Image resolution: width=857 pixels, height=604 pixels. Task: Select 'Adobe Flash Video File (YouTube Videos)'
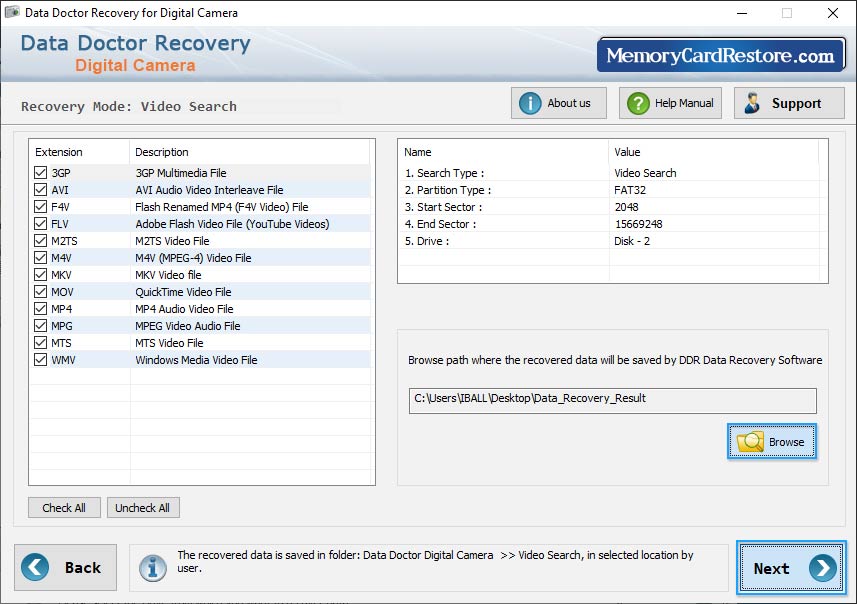click(232, 224)
